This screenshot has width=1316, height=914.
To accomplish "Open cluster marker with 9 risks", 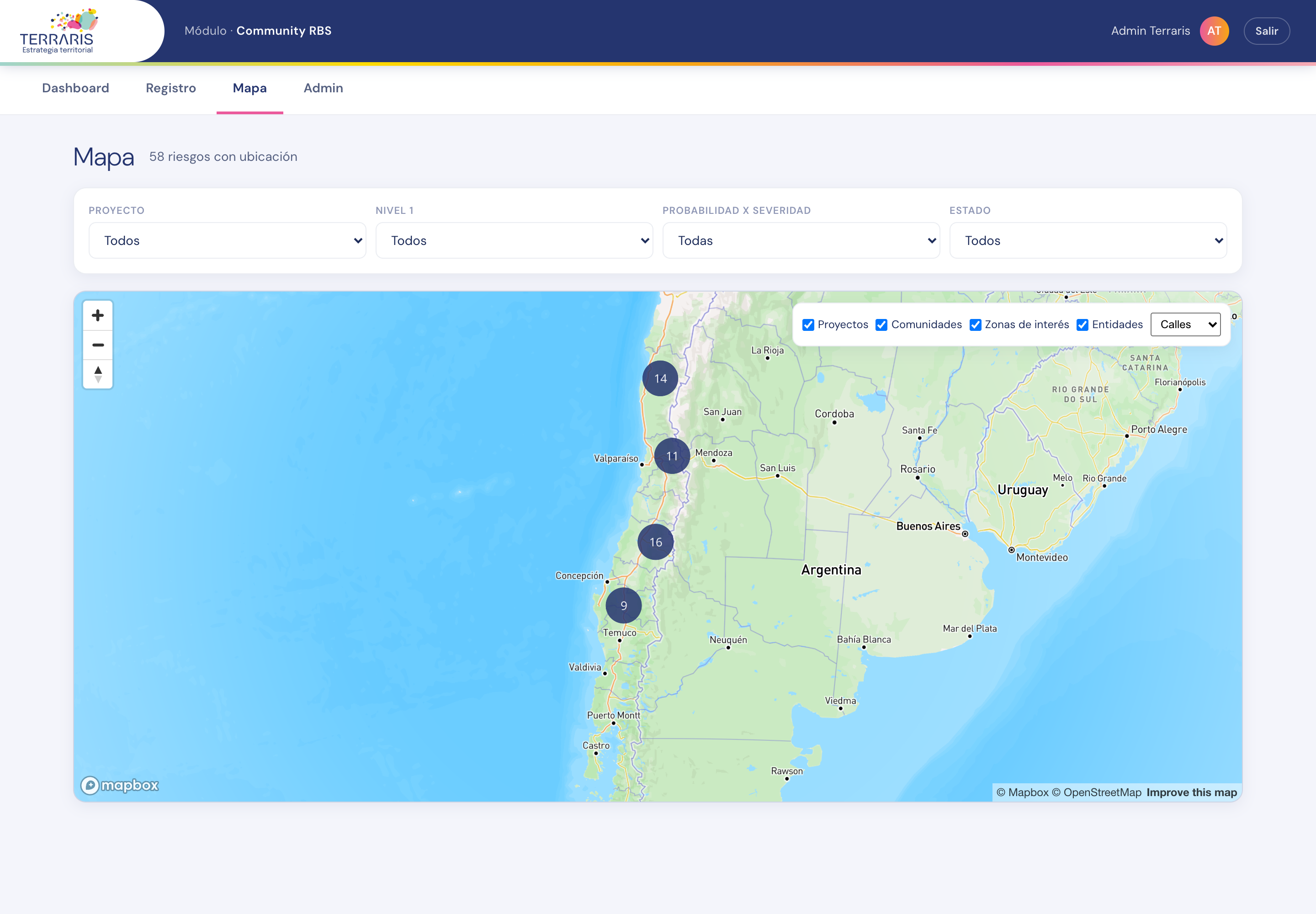I will 624,606.
